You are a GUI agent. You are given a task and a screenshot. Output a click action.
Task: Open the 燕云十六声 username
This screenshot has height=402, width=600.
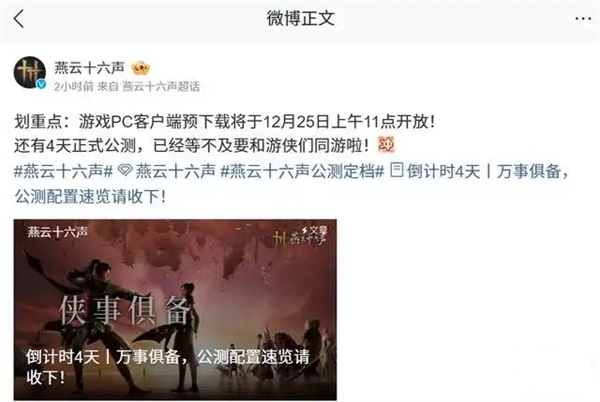click(89, 68)
